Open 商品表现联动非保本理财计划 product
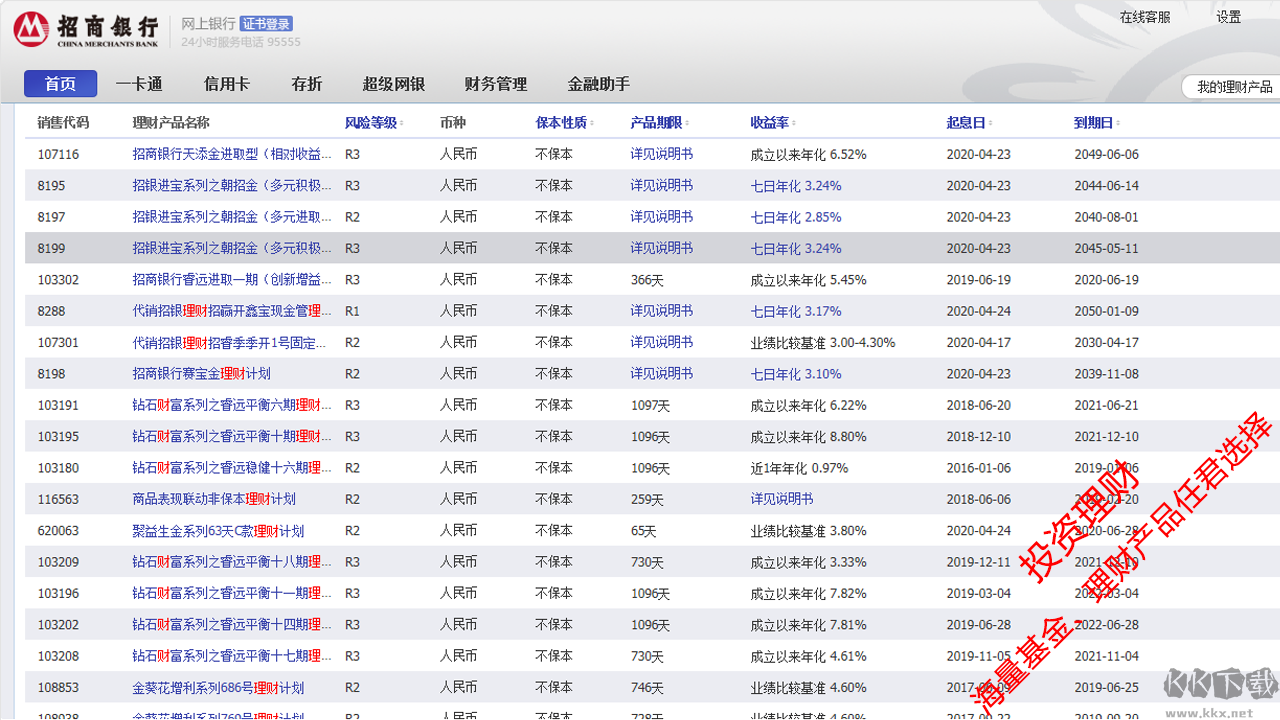Screen dimensions: 1280x720 point(214,499)
